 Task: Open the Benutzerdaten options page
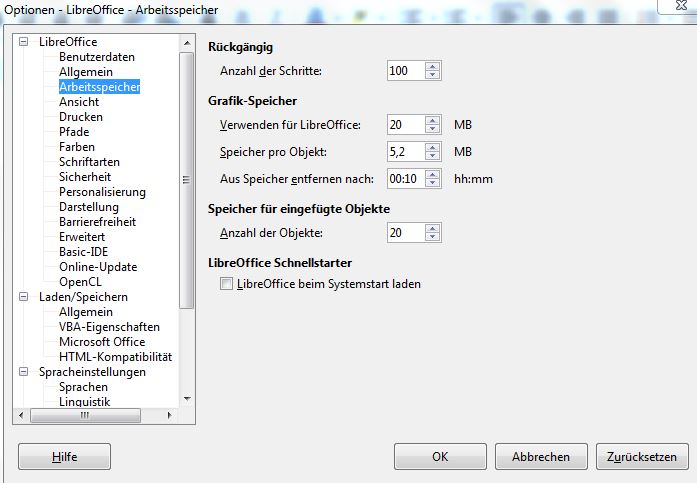tap(96, 57)
